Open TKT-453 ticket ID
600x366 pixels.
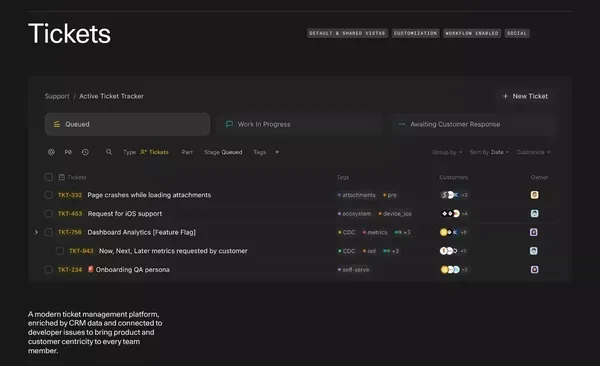[70, 213]
